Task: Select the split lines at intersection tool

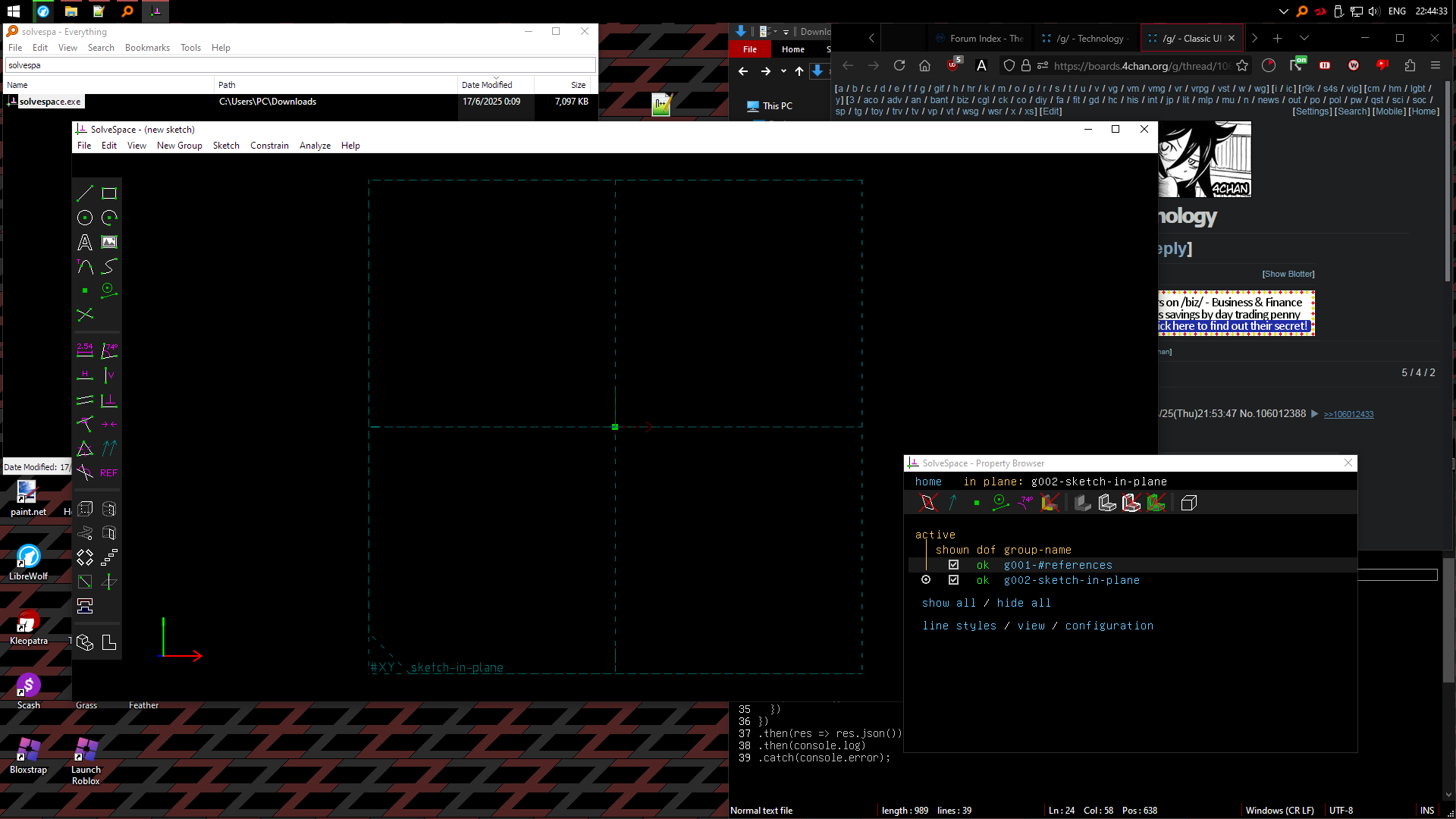Action: 85,315
